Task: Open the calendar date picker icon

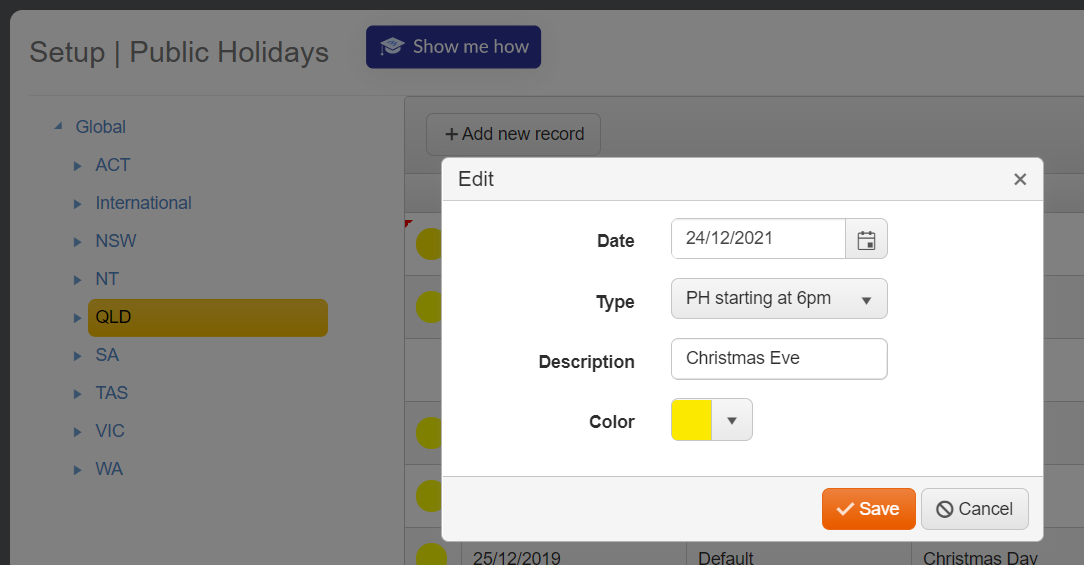Action: click(x=866, y=240)
